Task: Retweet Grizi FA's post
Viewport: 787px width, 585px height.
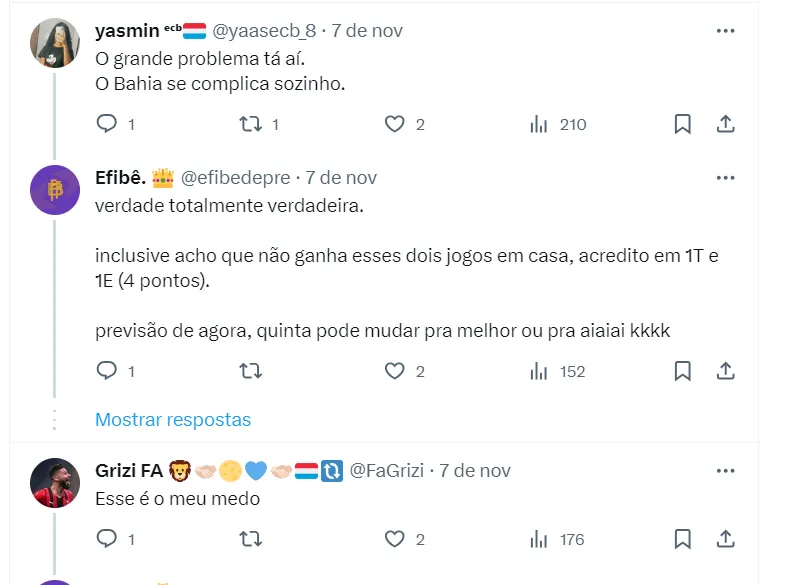Action: [251, 539]
